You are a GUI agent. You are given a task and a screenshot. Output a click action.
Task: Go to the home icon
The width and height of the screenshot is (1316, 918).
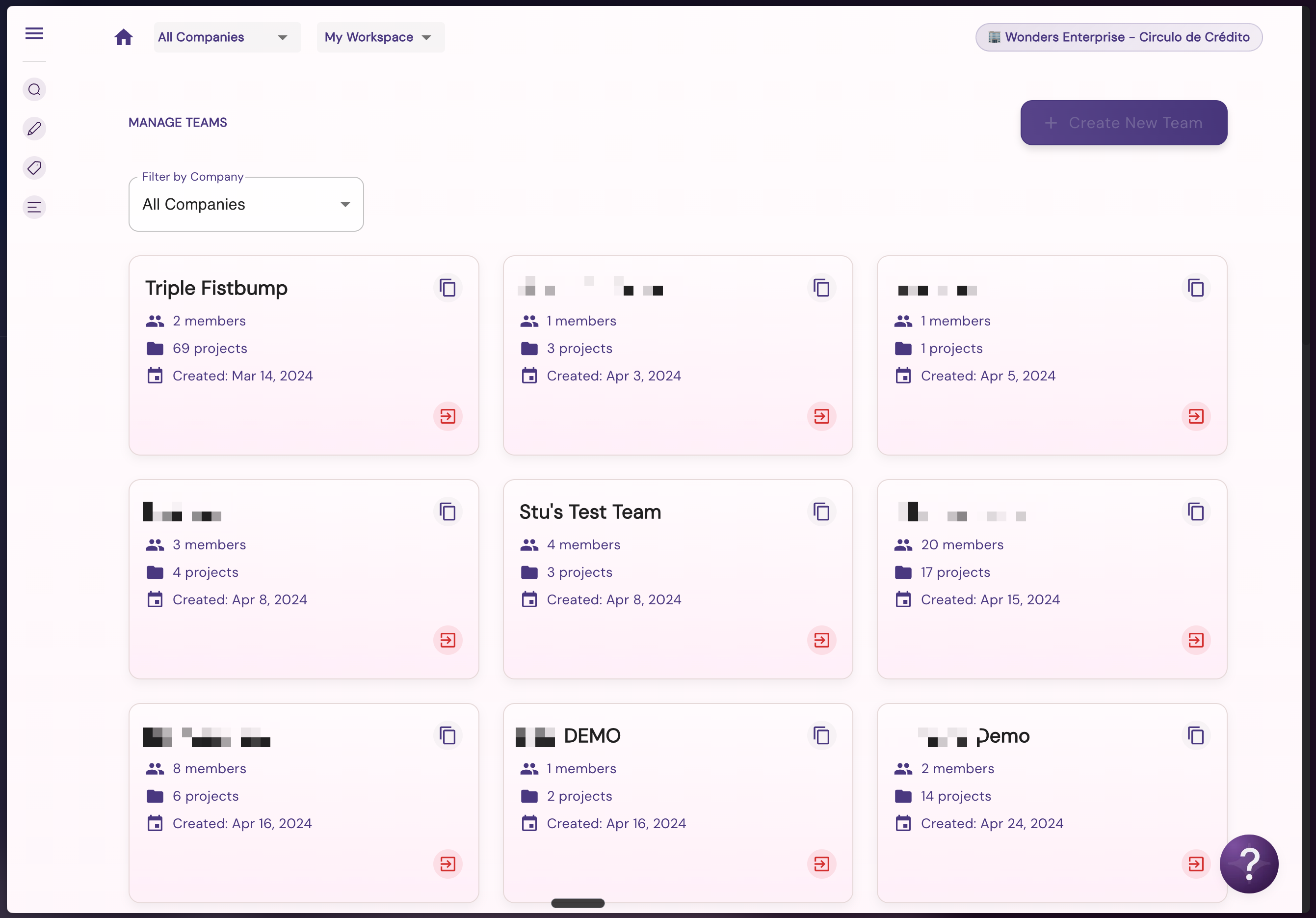(123, 37)
